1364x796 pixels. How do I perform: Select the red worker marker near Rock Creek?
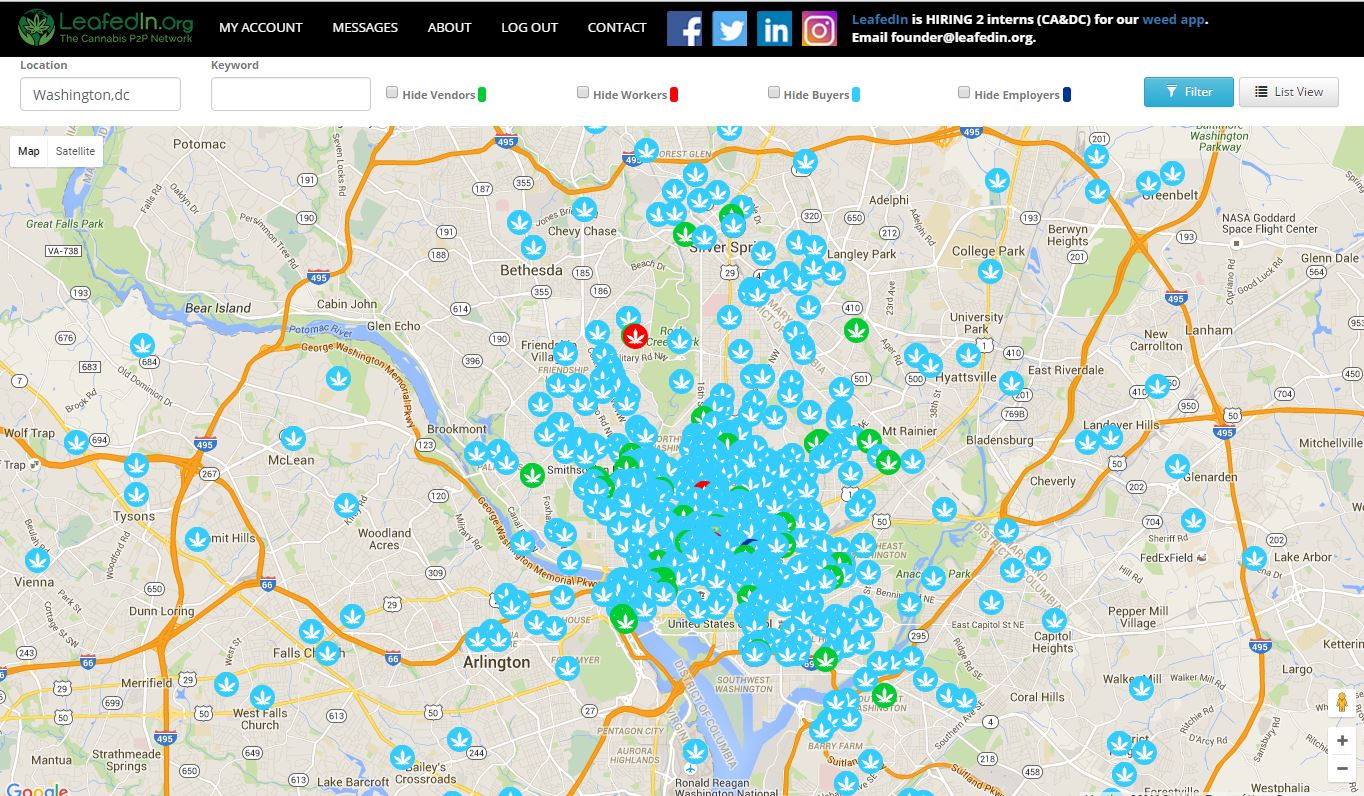[637, 336]
